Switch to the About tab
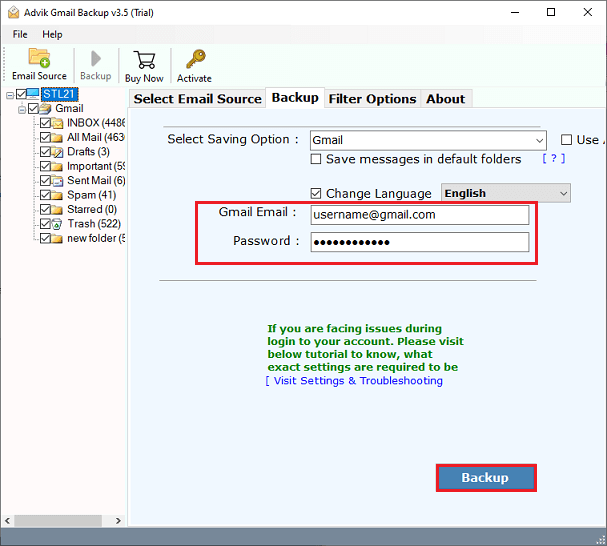The height and width of the screenshot is (546, 607). 446,99
